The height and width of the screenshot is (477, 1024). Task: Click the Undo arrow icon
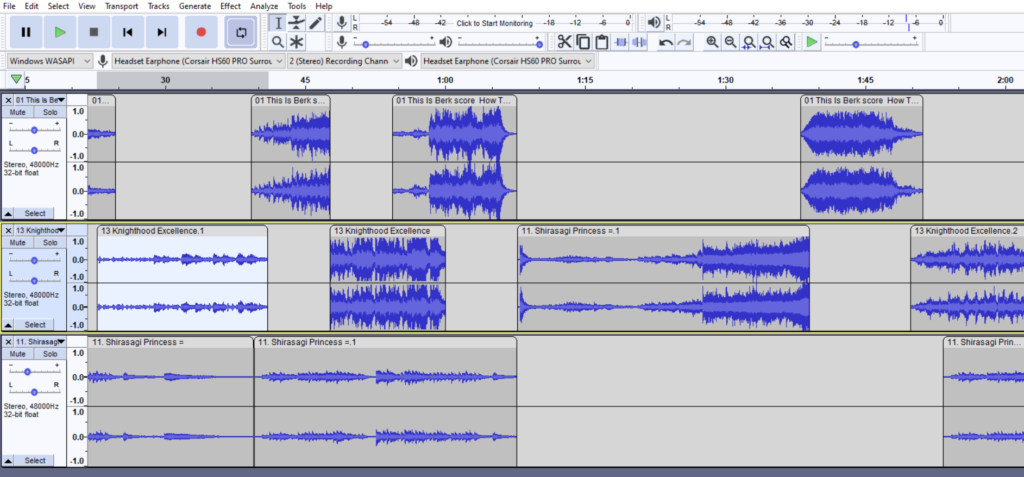point(665,42)
